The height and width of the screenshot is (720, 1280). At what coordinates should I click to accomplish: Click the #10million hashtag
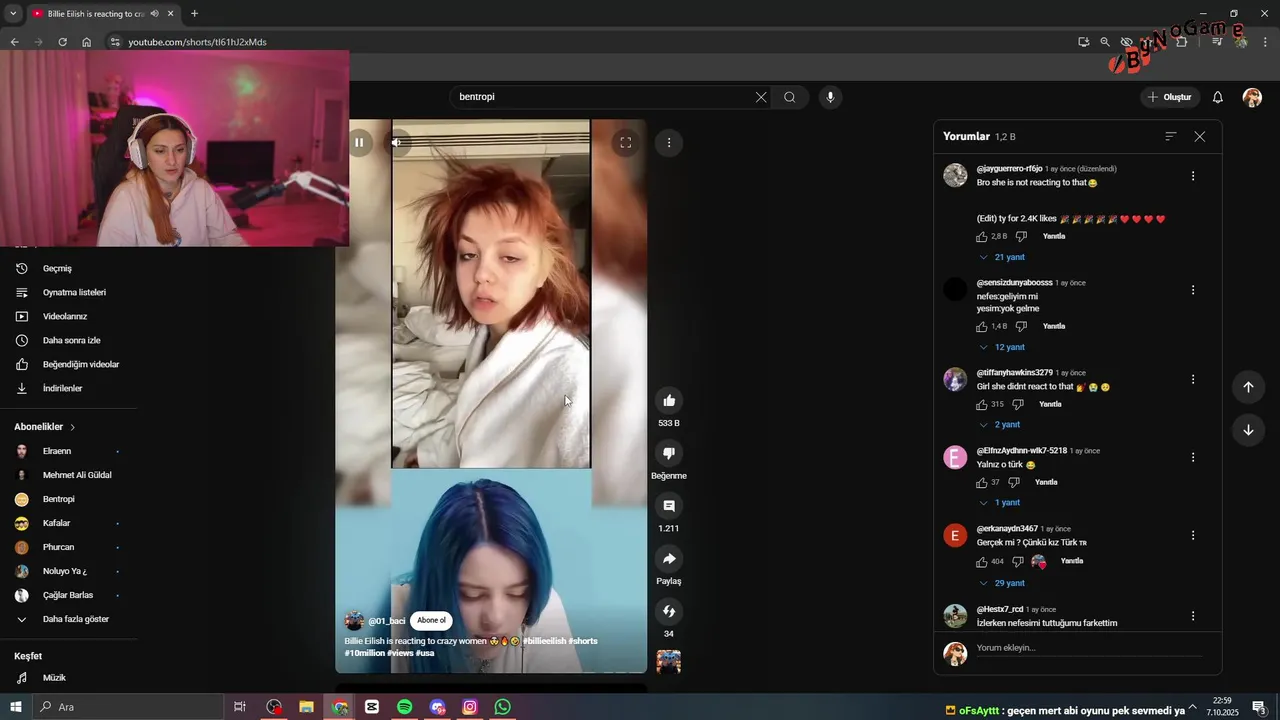pos(365,653)
